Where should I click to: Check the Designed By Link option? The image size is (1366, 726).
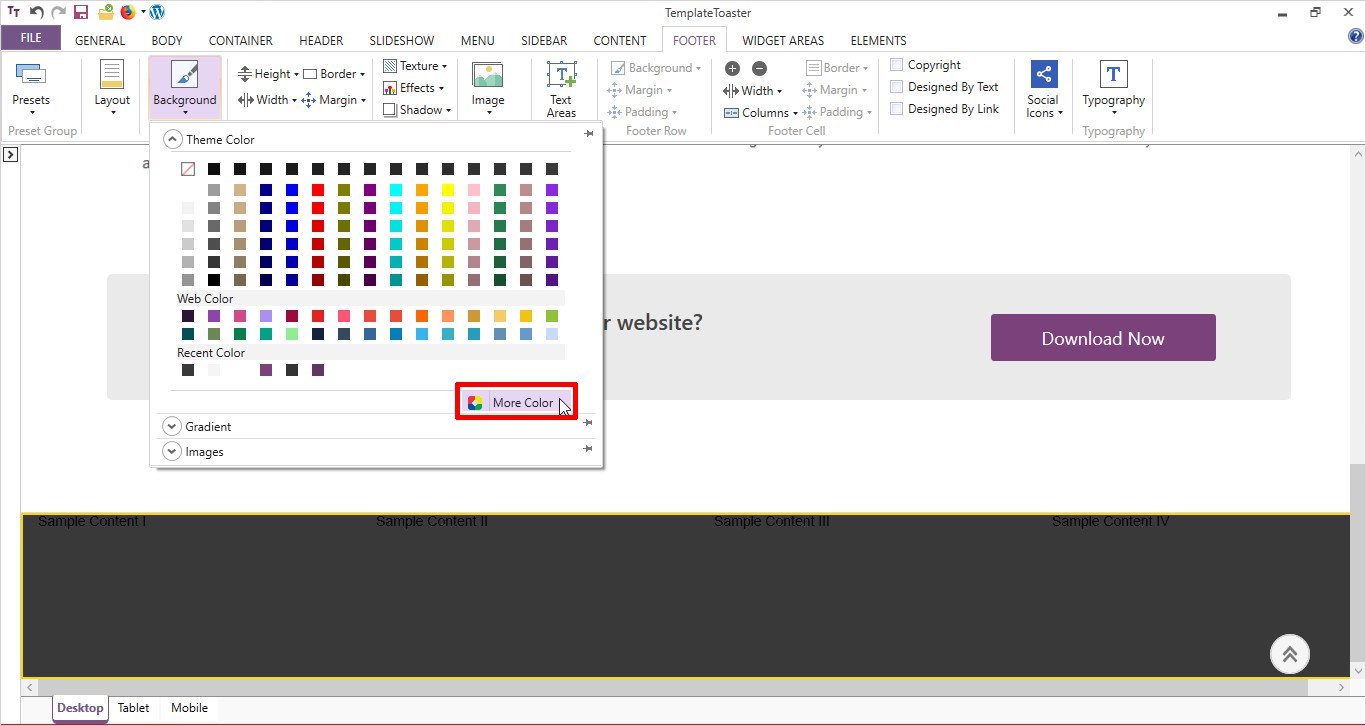click(x=897, y=109)
